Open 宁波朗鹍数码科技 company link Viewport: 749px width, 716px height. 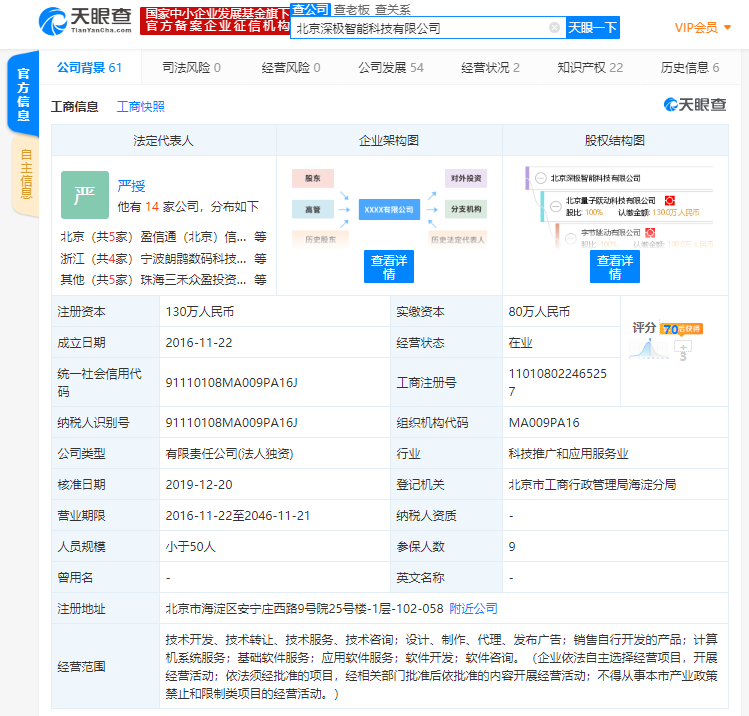[193, 258]
